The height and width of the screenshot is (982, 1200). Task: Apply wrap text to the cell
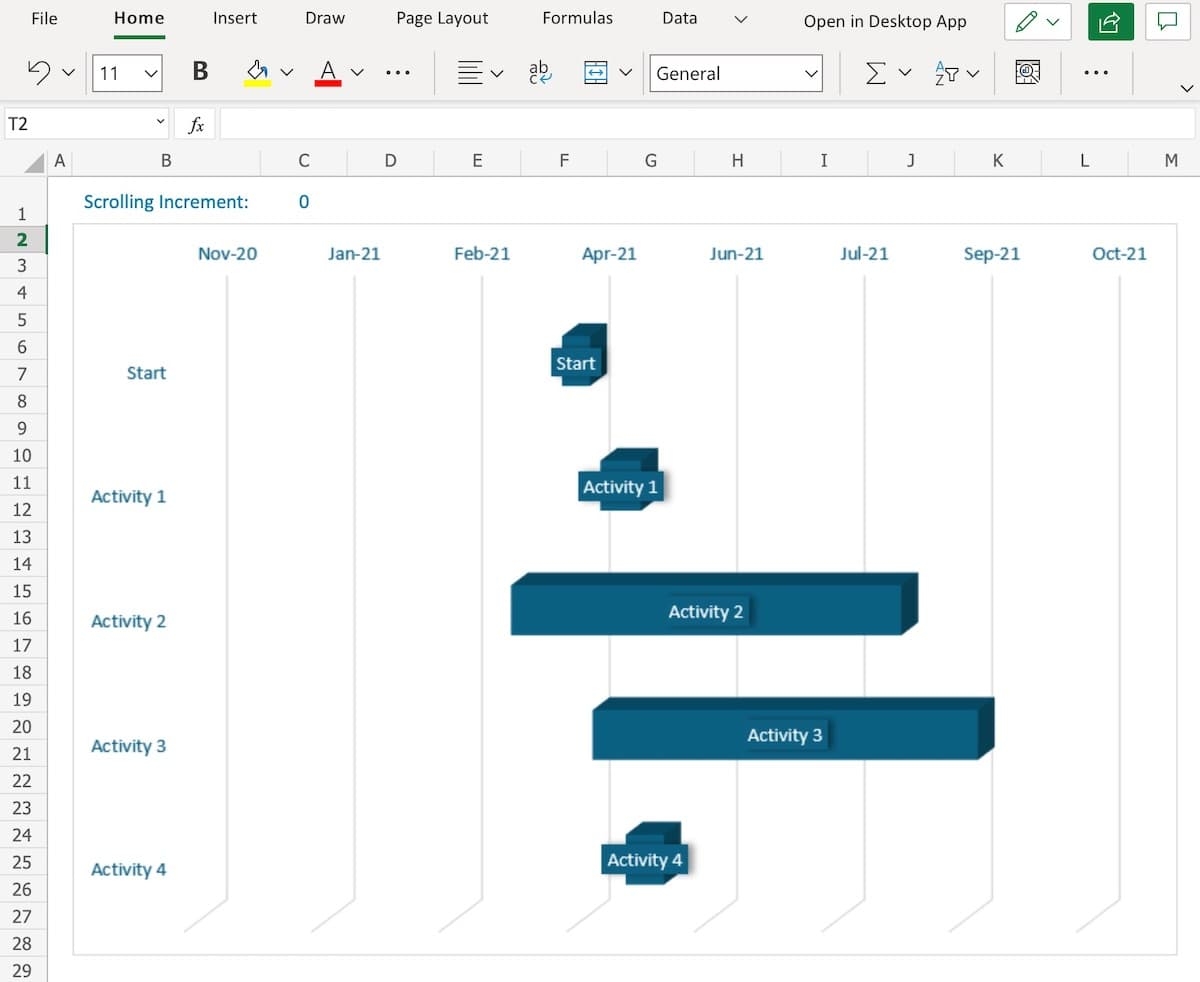540,72
